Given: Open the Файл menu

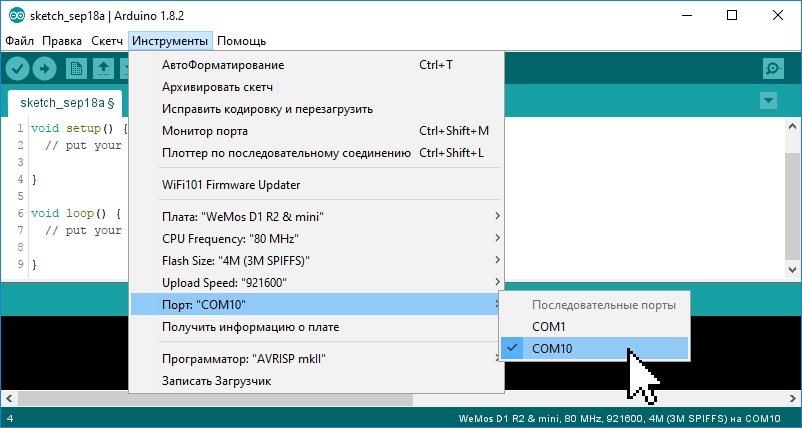Looking at the screenshot, I should tap(19, 41).
